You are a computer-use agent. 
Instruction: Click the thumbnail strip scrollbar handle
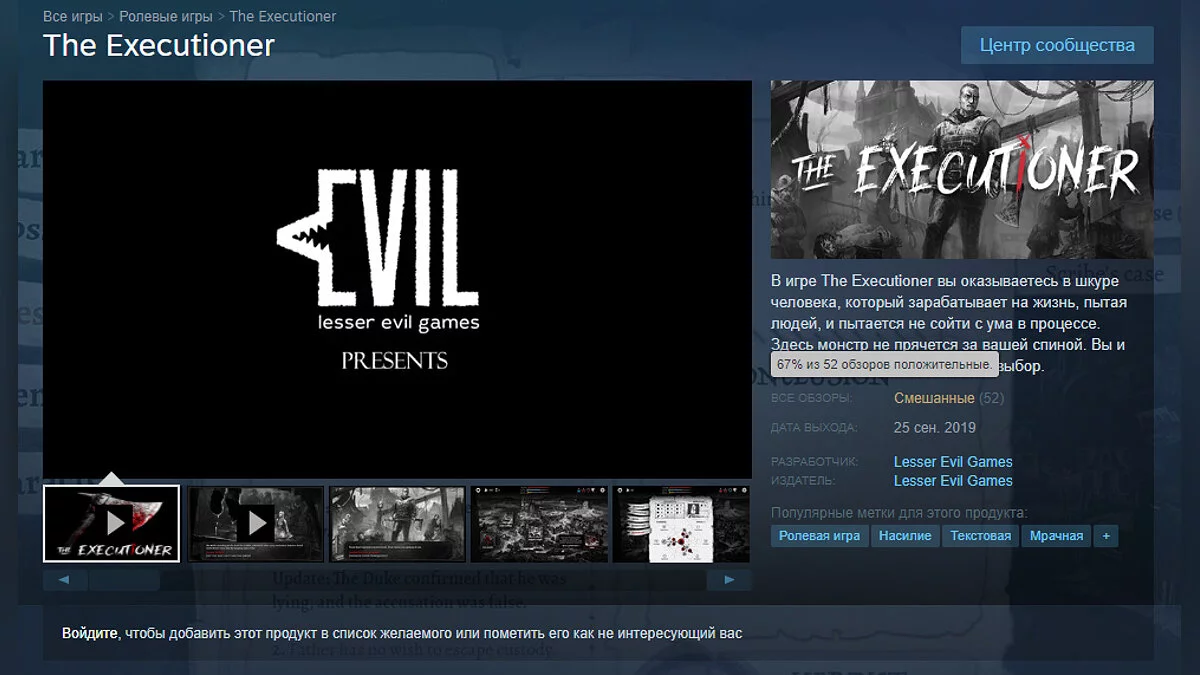coord(125,579)
